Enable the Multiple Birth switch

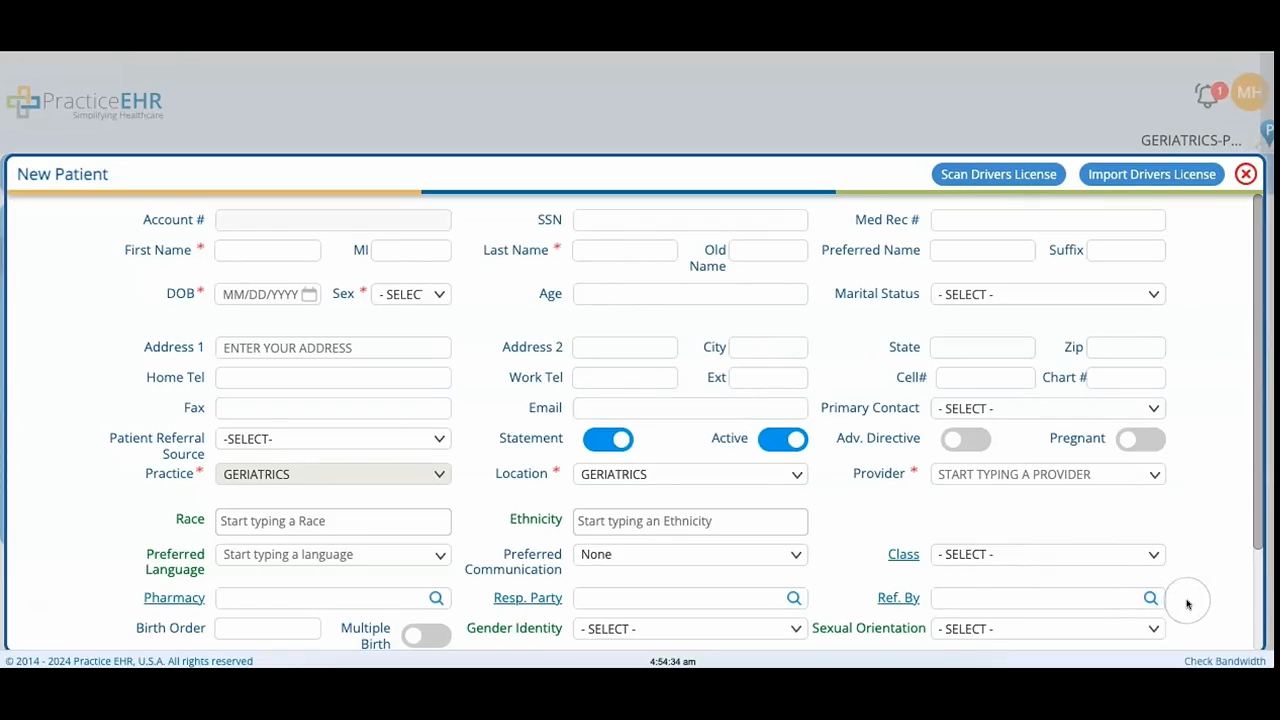pyautogui.click(x=427, y=636)
